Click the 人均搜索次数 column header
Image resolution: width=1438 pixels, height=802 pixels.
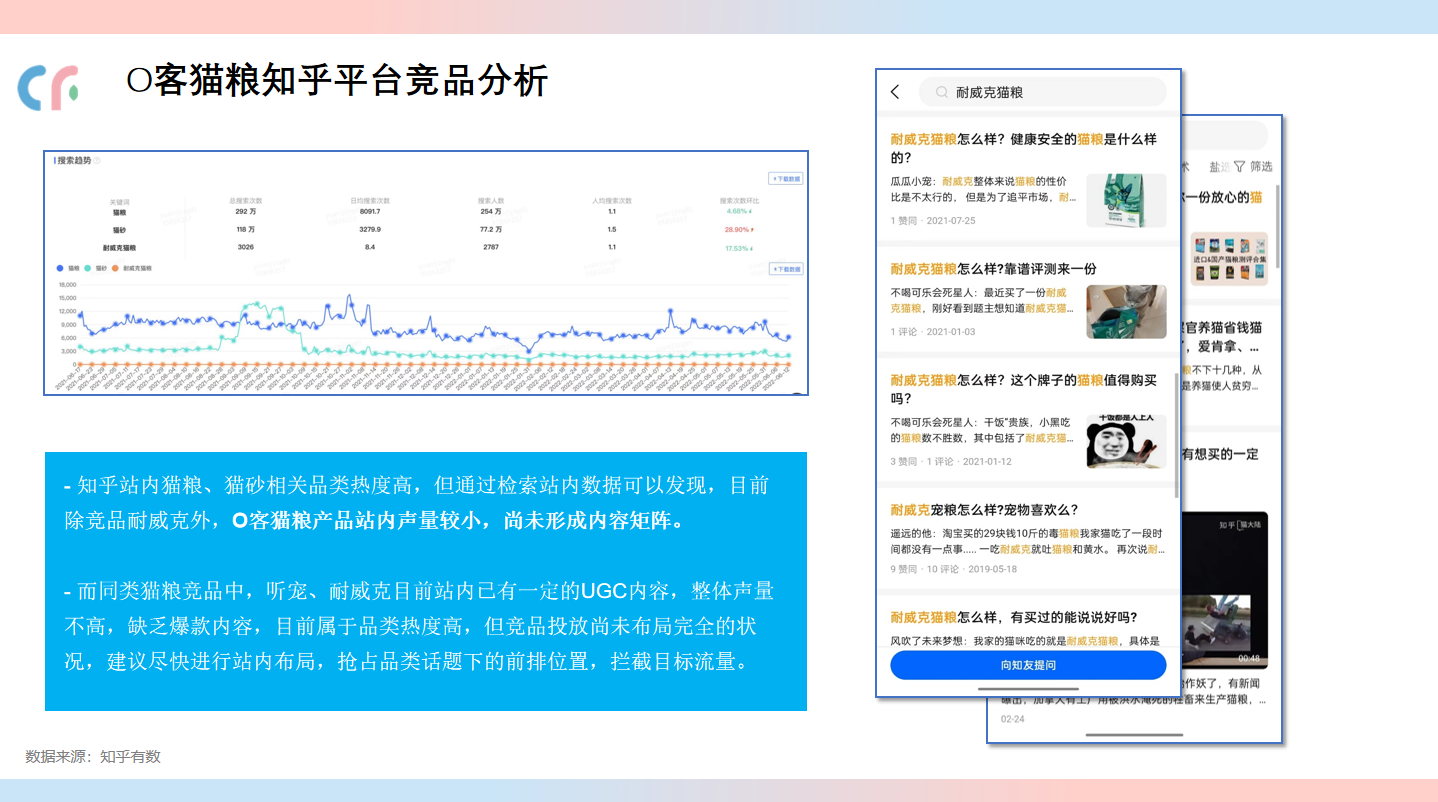click(612, 201)
